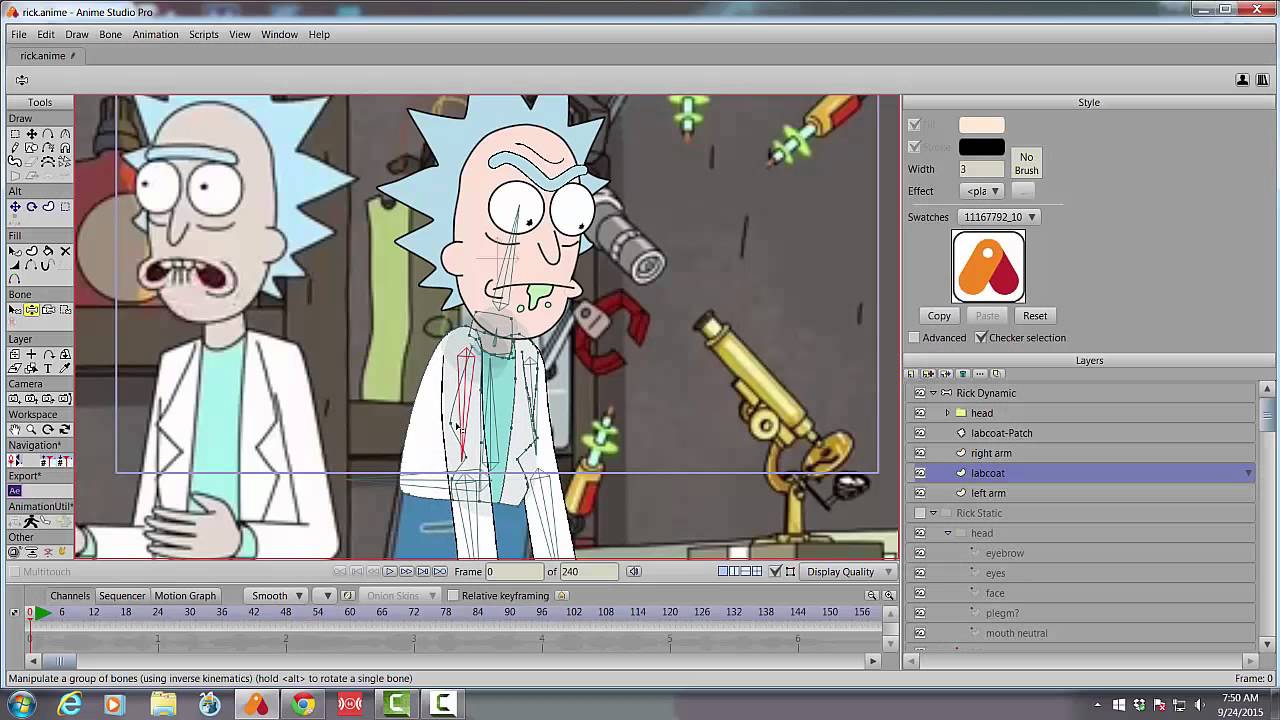The image size is (1280, 720).
Task: Open the labcoat layer dropdown arrow
Action: point(1248,473)
